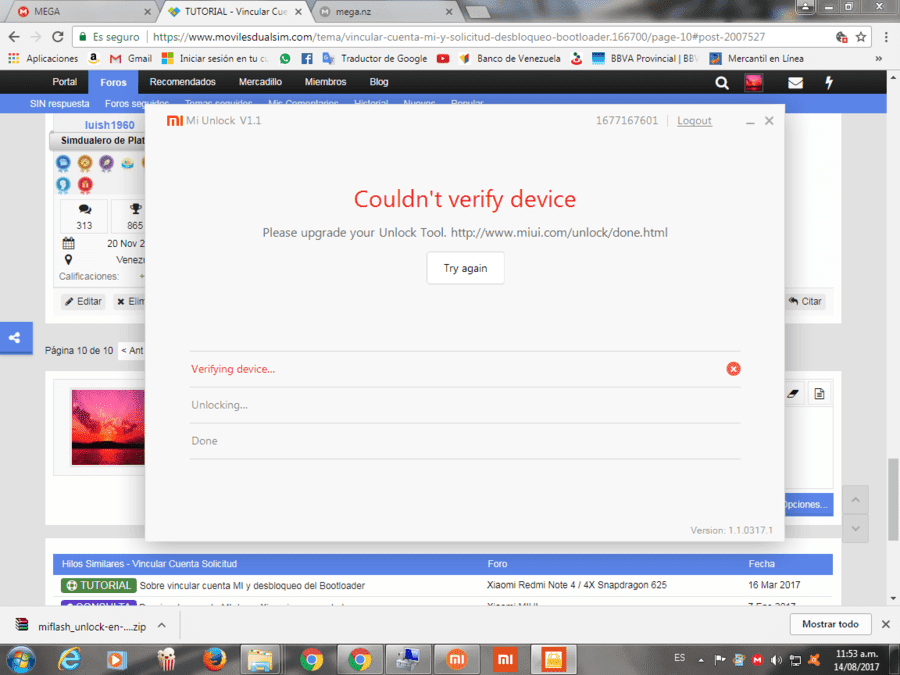This screenshot has width=900, height=675.
Task: Open the WhatsApp bookmark icon
Action: click(285, 59)
